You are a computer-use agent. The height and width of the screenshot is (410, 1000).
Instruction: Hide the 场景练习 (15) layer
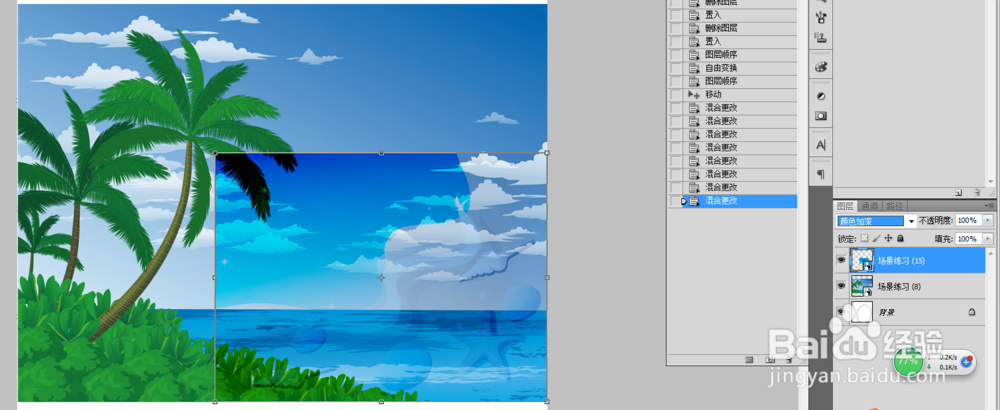pyautogui.click(x=841, y=260)
